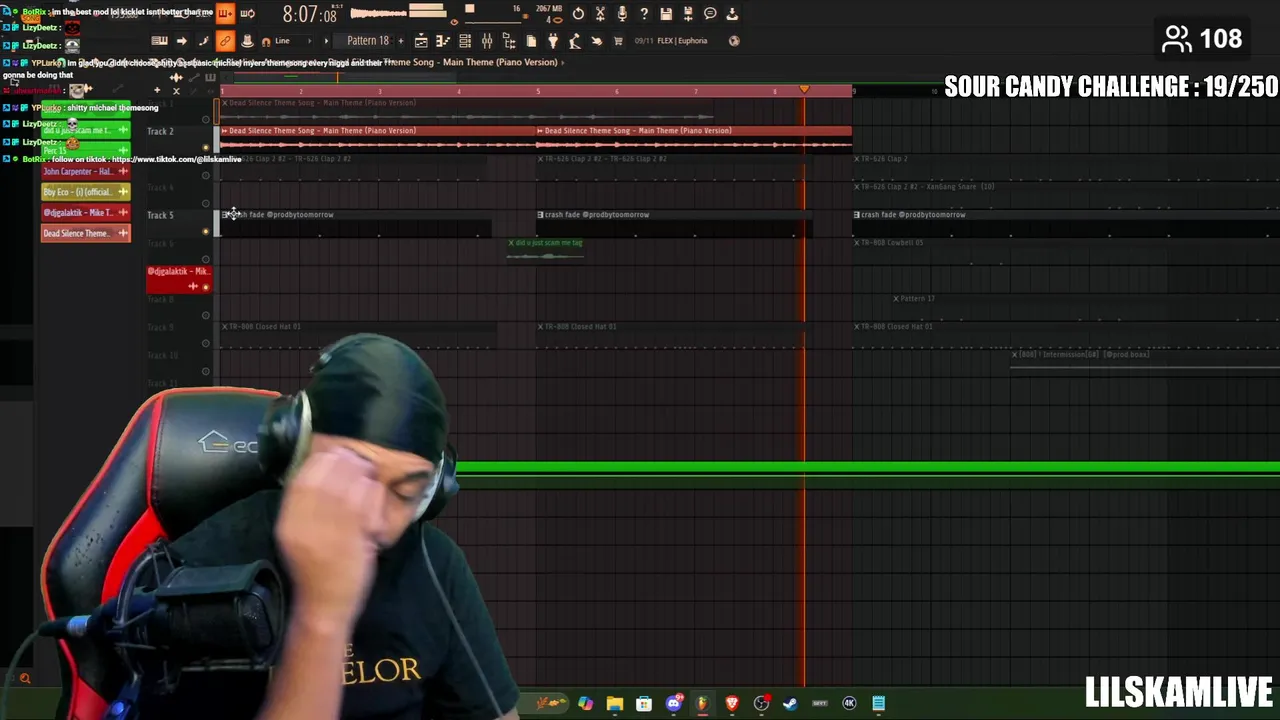Click the orange playhead marker on timeline
The height and width of the screenshot is (720, 1280).
pos(805,90)
